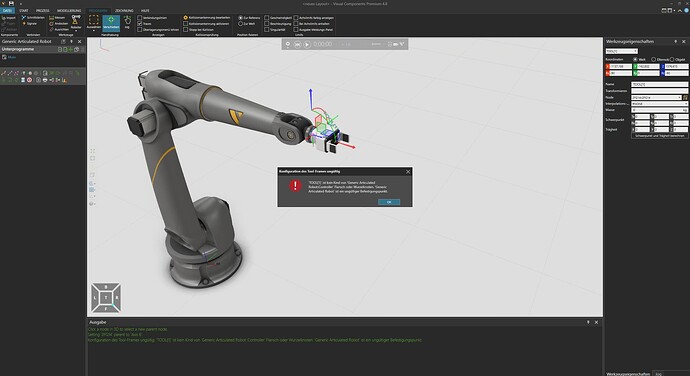Activate the Jog tool in ribbon
The height and width of the screenshot is (376, 690).
127,22
